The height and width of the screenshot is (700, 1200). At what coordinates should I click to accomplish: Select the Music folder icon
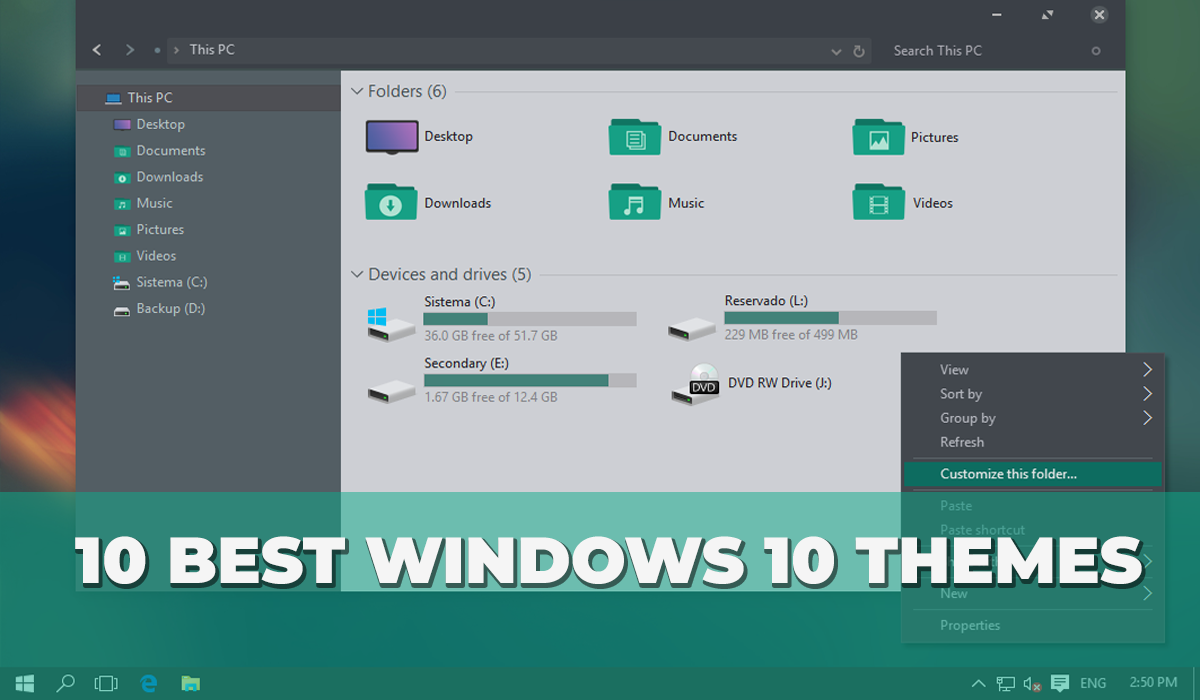635,203
